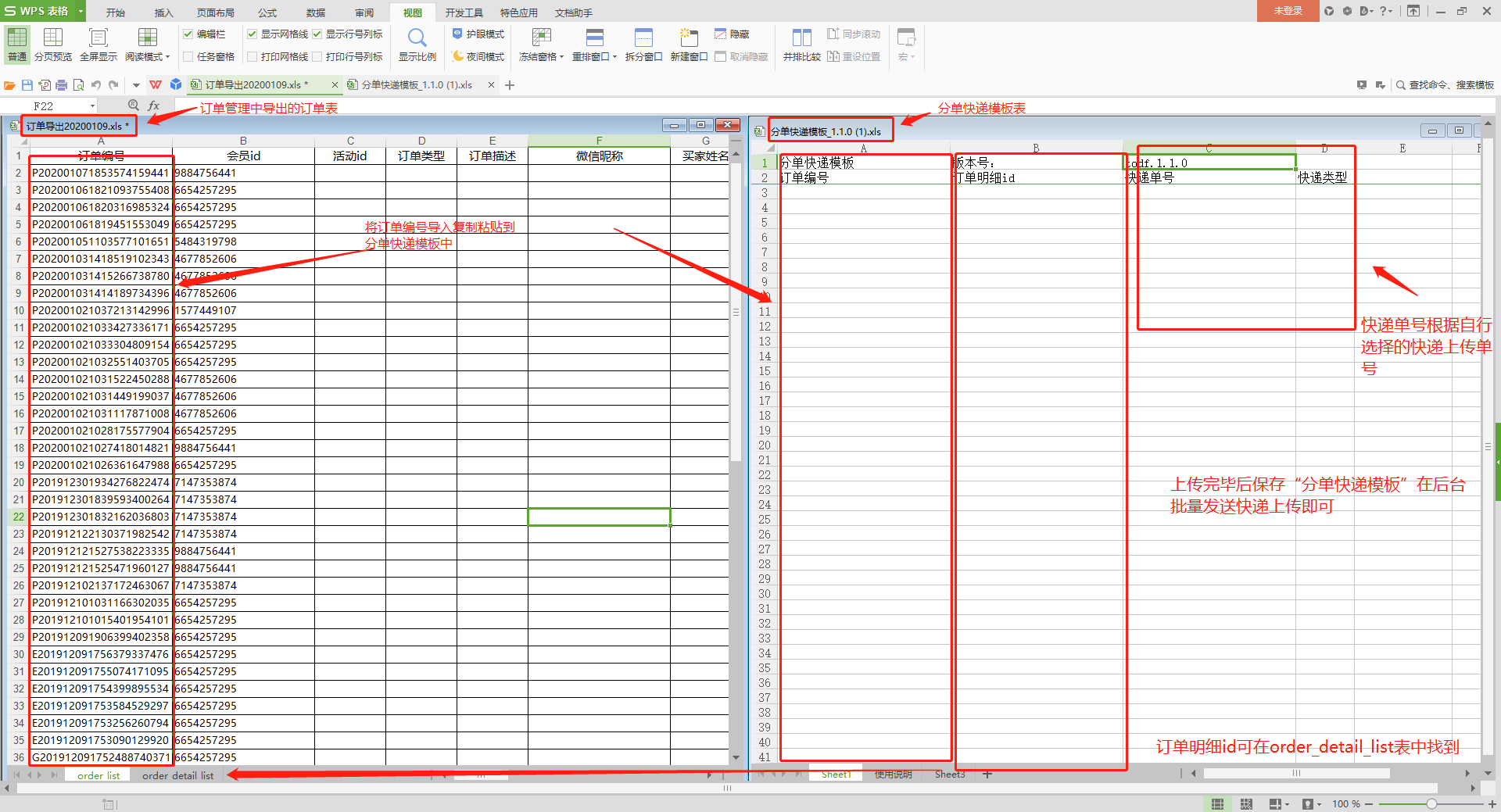
Task: Expand the quick access toolbar customize arrow
Action: pyautogui.click(x=136, y=85)
